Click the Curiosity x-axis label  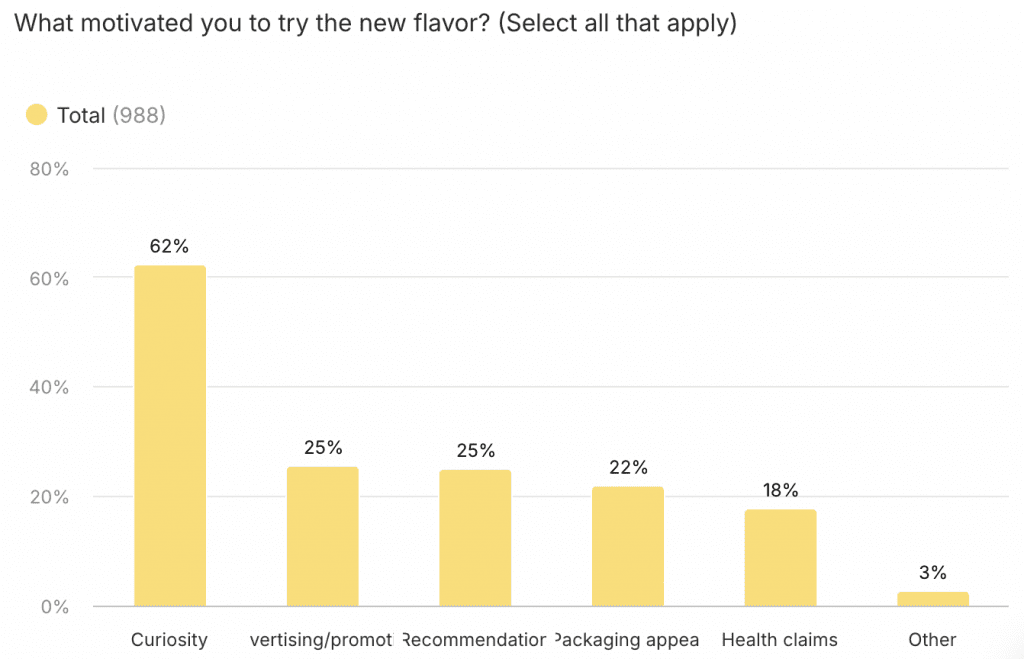tap(169, 640)
